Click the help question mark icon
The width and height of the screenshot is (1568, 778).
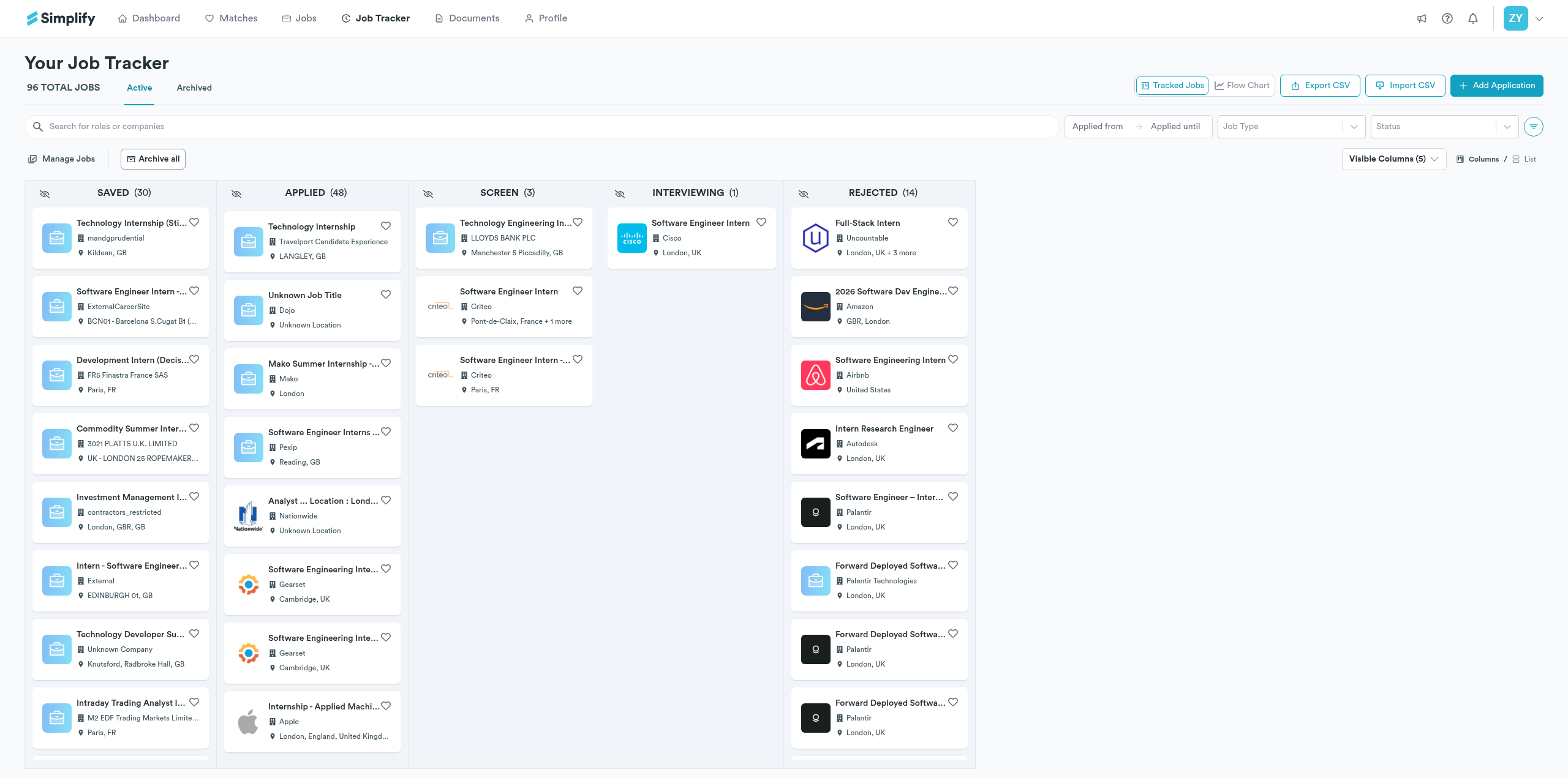[x=1447, y=18]
